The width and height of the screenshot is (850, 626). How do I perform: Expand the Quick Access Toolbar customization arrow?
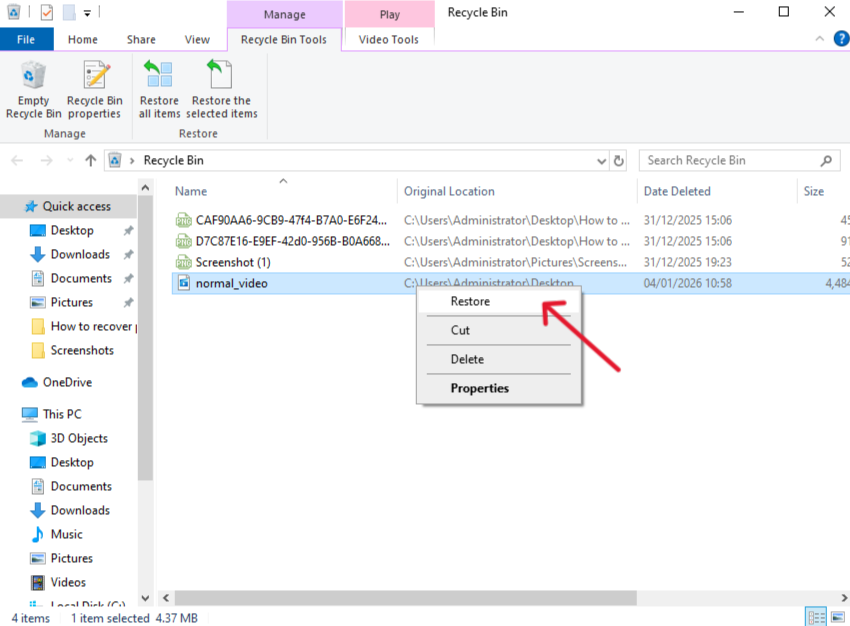(86, 12)
